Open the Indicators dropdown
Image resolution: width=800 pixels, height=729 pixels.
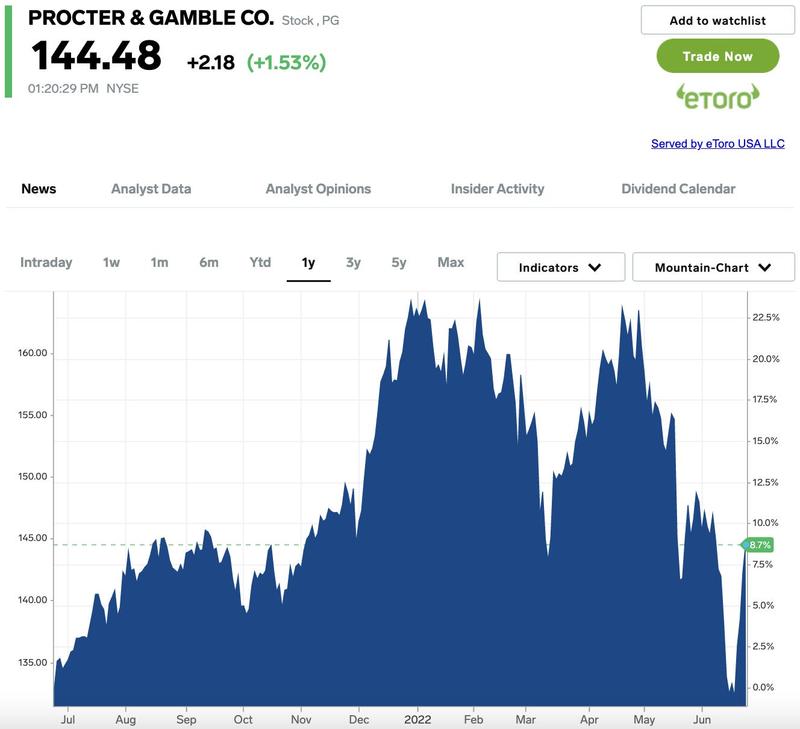tap(560, 267)
